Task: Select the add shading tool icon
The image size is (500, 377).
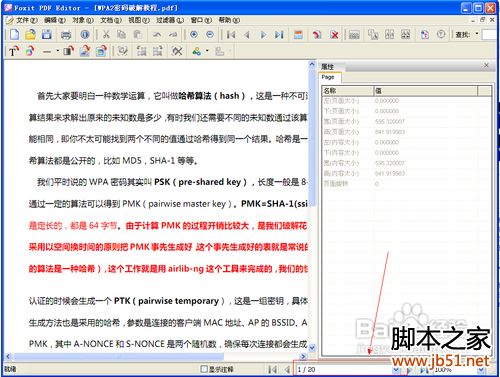Action: [69, 51]
